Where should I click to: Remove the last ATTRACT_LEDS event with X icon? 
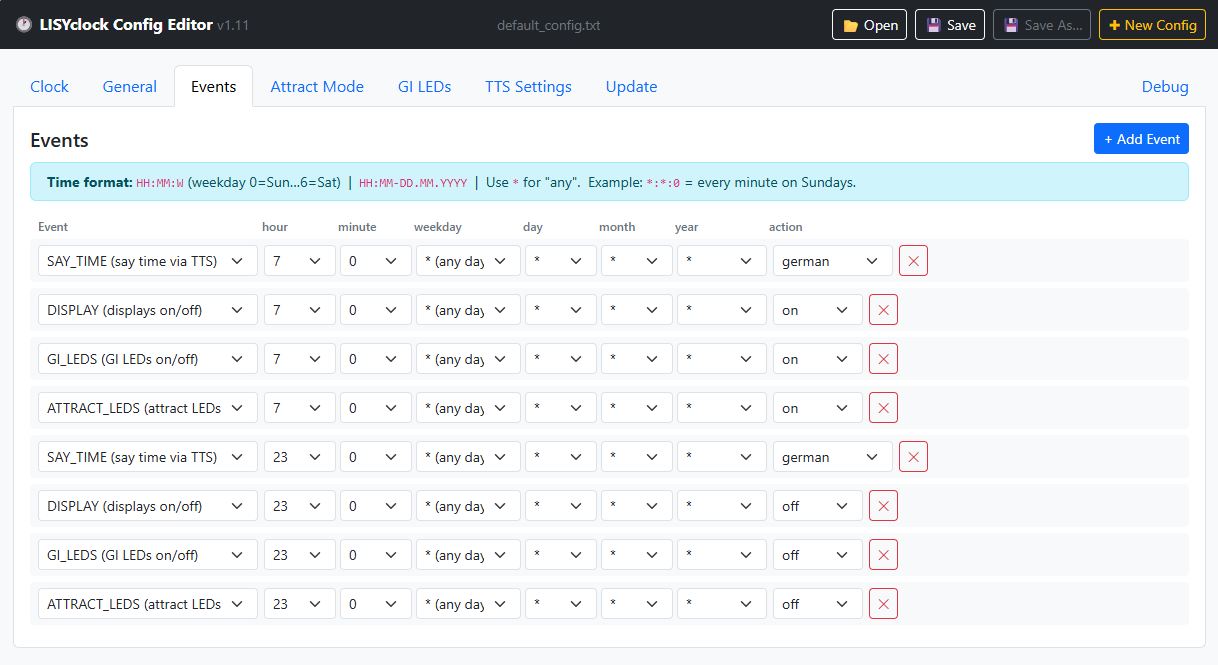pyautogui.click(x=883, y=603)
